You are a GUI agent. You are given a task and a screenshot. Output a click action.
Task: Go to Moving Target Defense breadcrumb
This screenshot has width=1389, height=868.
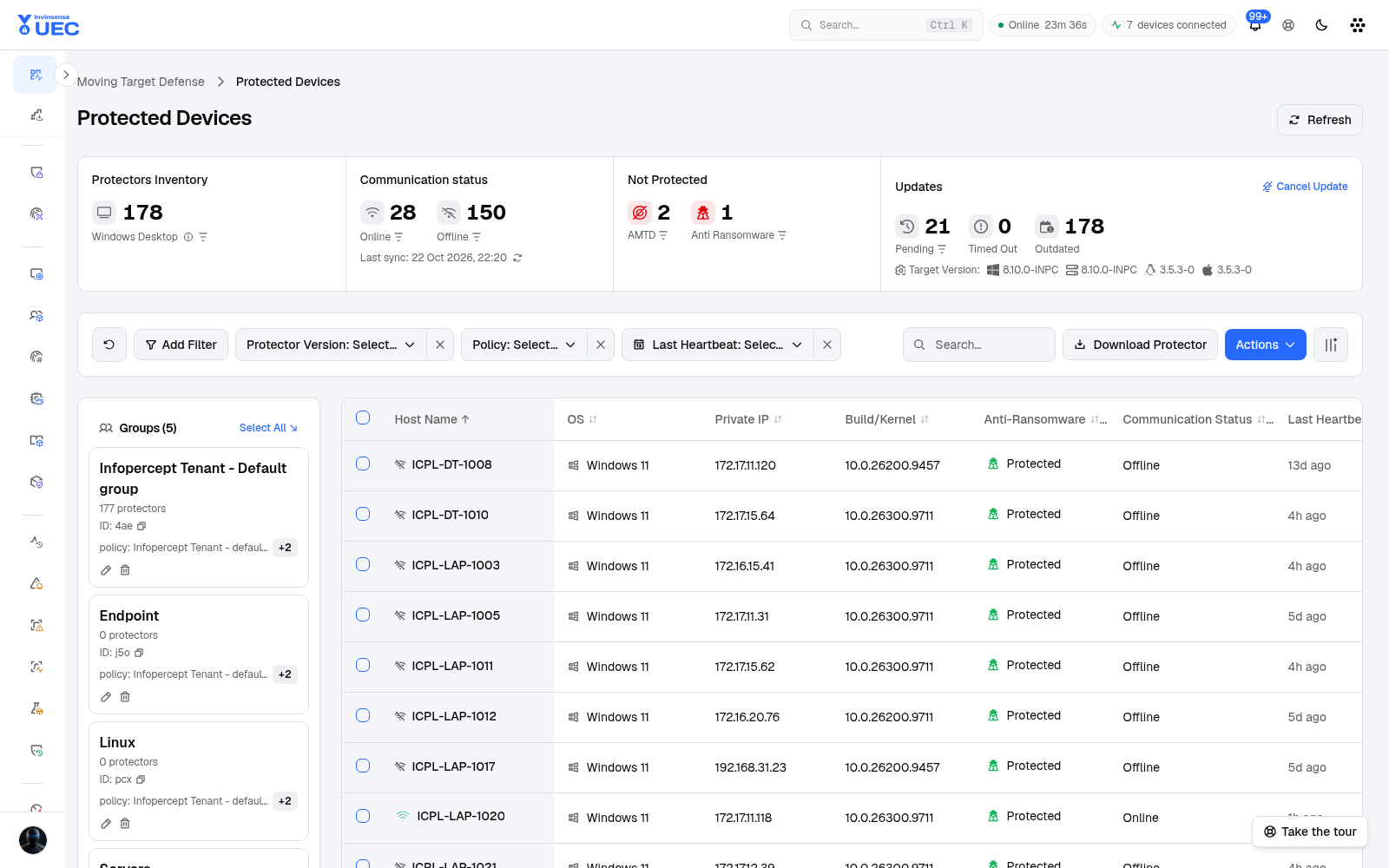(141, 82)
